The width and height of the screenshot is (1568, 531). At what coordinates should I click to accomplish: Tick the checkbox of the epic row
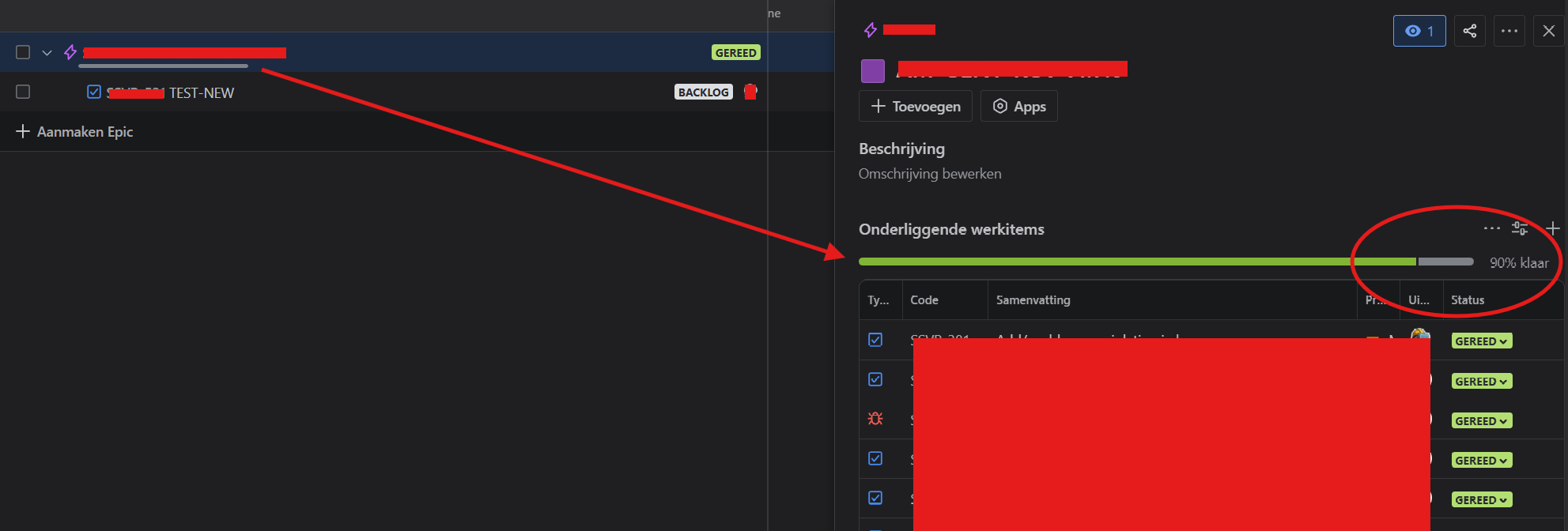tap(23, 52)
